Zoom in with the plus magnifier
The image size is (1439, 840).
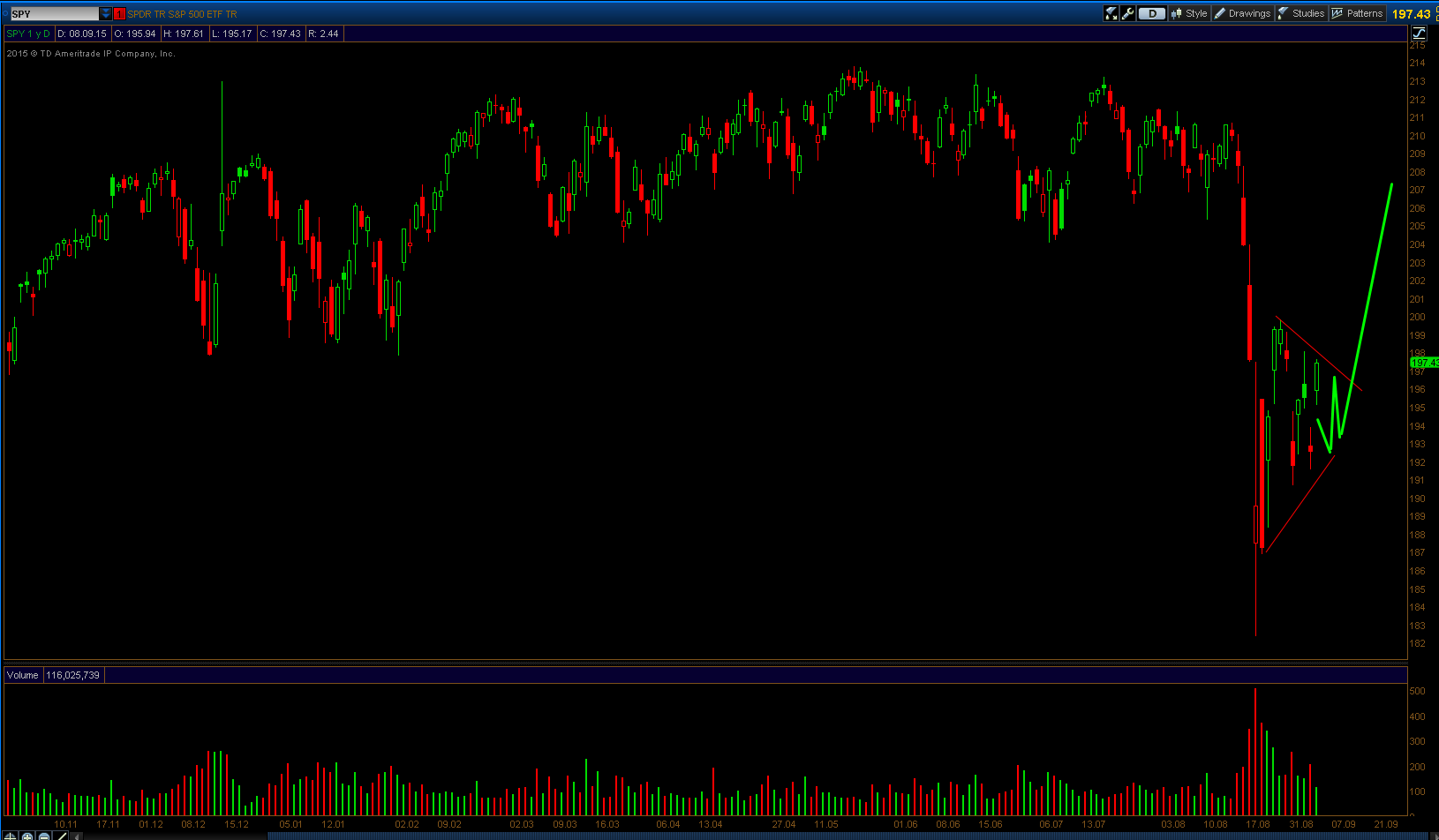click(27, 835)
